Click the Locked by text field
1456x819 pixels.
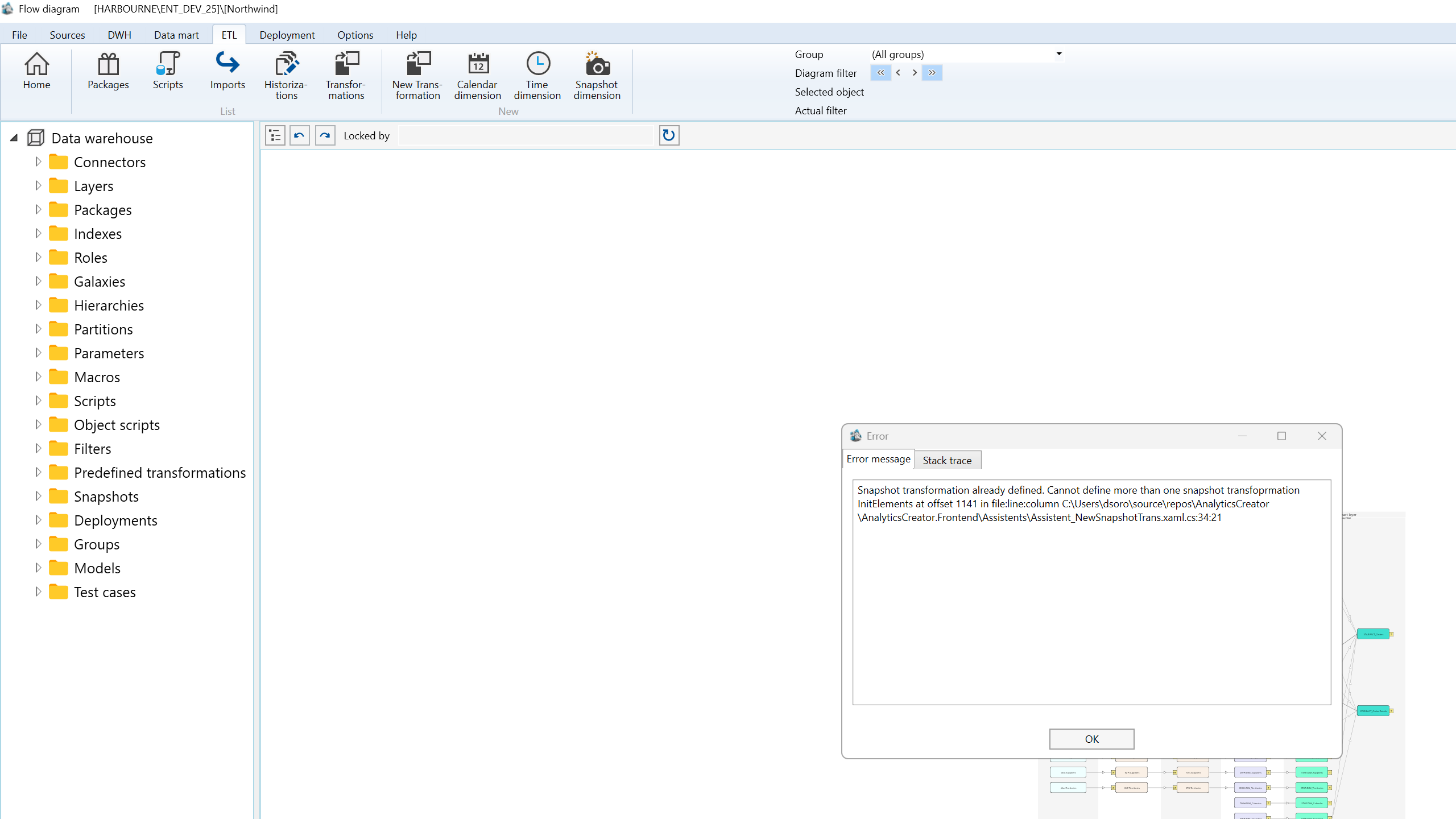[526, 135]
